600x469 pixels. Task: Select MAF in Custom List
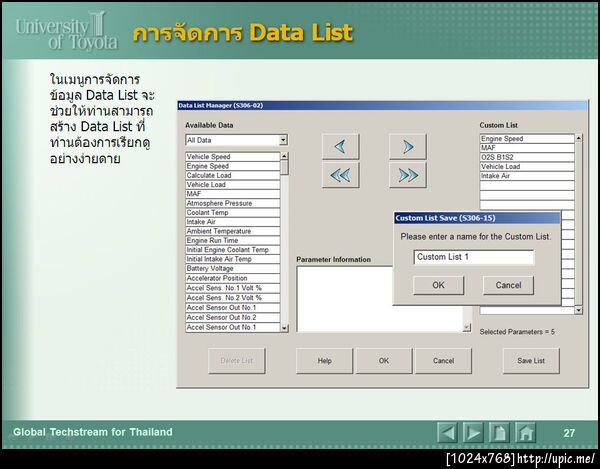527,148
